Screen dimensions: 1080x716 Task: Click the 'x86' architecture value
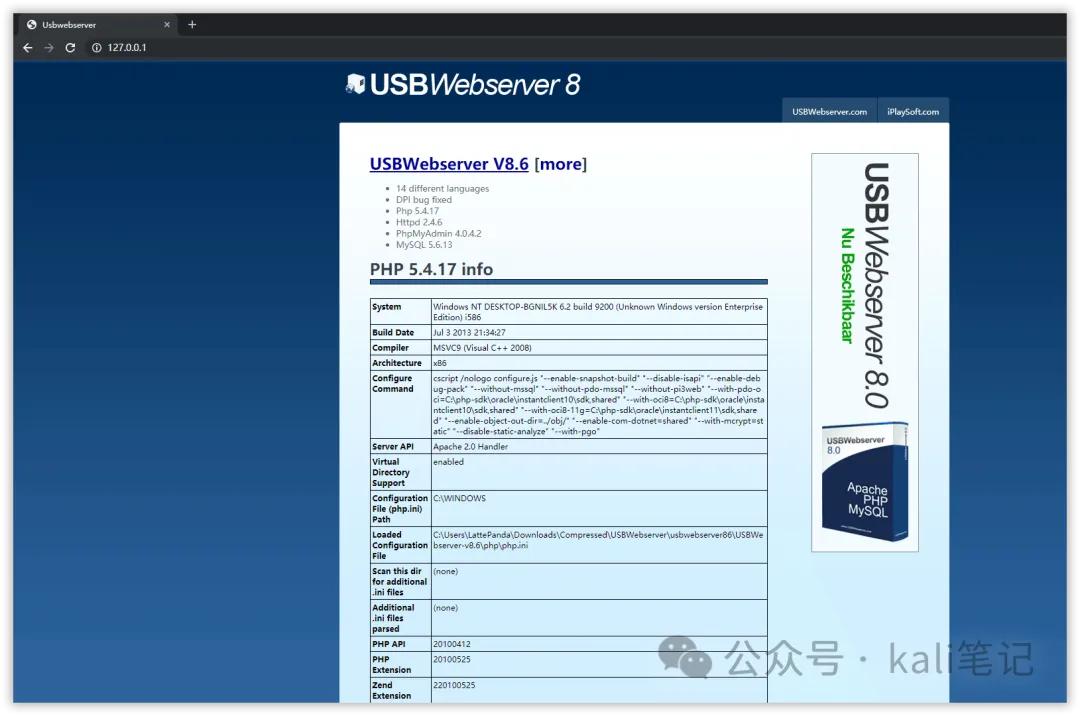pyautogui.click(x=439, y=363)
